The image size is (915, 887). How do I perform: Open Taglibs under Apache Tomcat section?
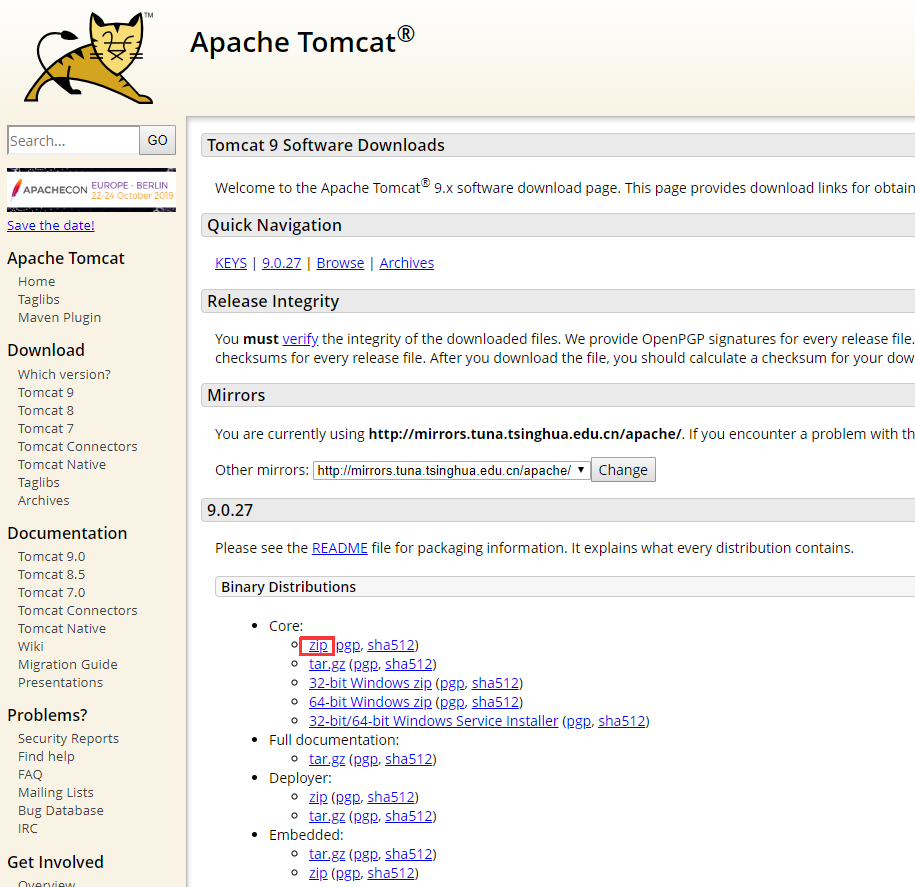tap(39, 299)
